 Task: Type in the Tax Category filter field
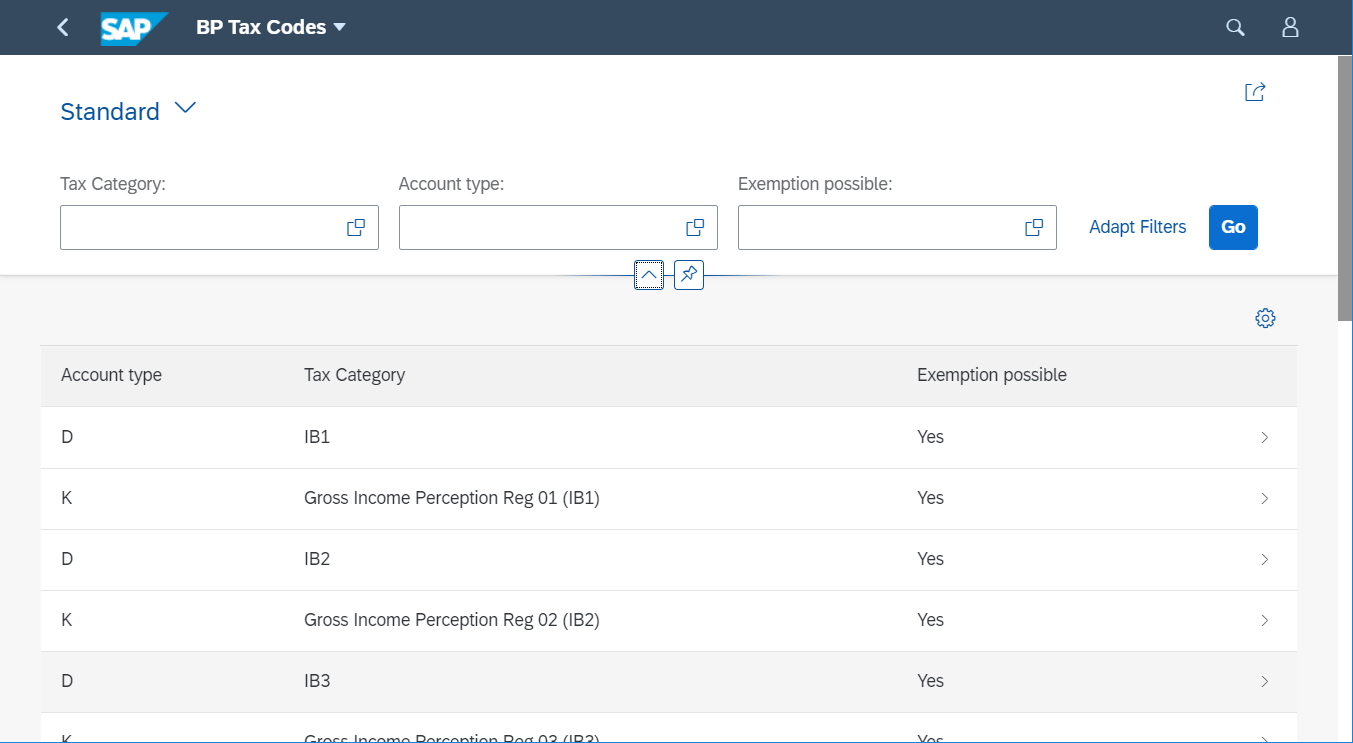coord(200,228)
